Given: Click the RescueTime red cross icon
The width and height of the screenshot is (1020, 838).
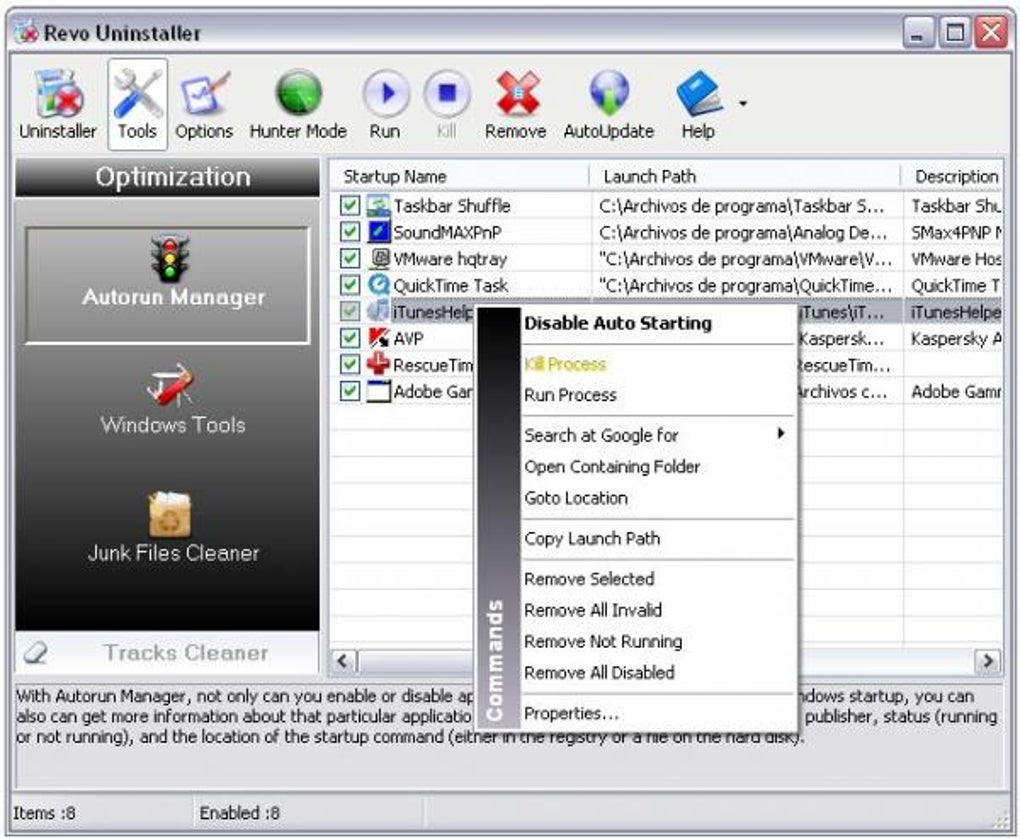Looking at the screenshot, I should pyautogui.click(x=378, y=364).
